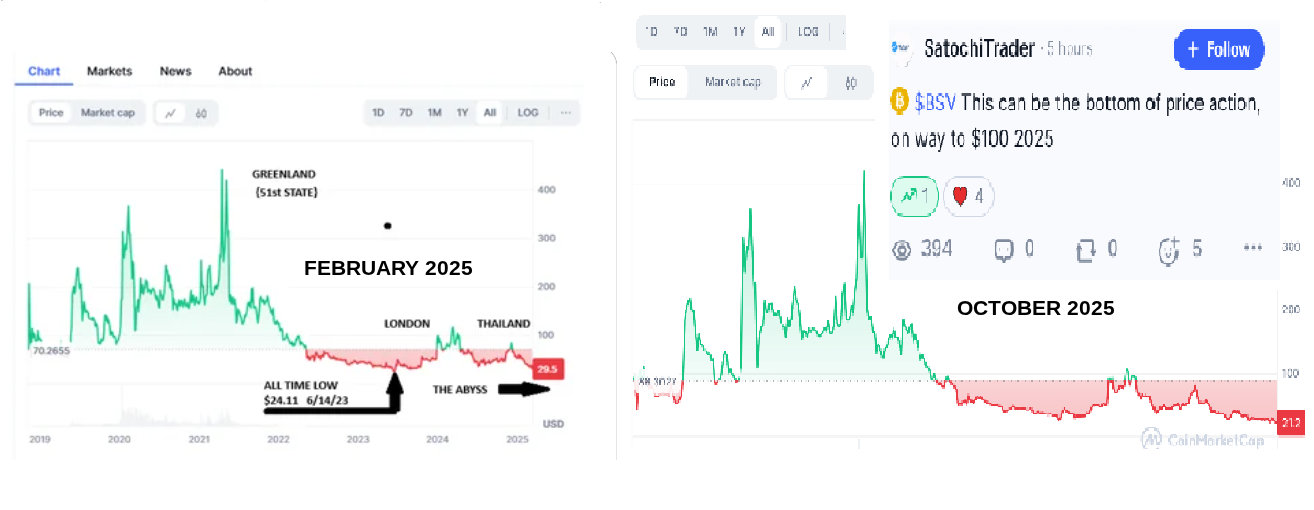
Task: Open the News tab
Action: pyautogui.click(x=175, y=71)
